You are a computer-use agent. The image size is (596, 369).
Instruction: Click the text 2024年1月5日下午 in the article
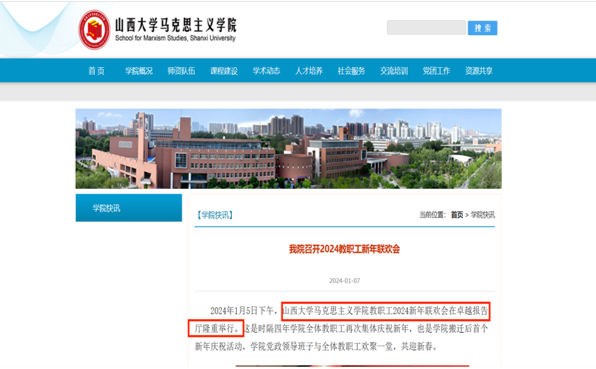pos(242,311)
